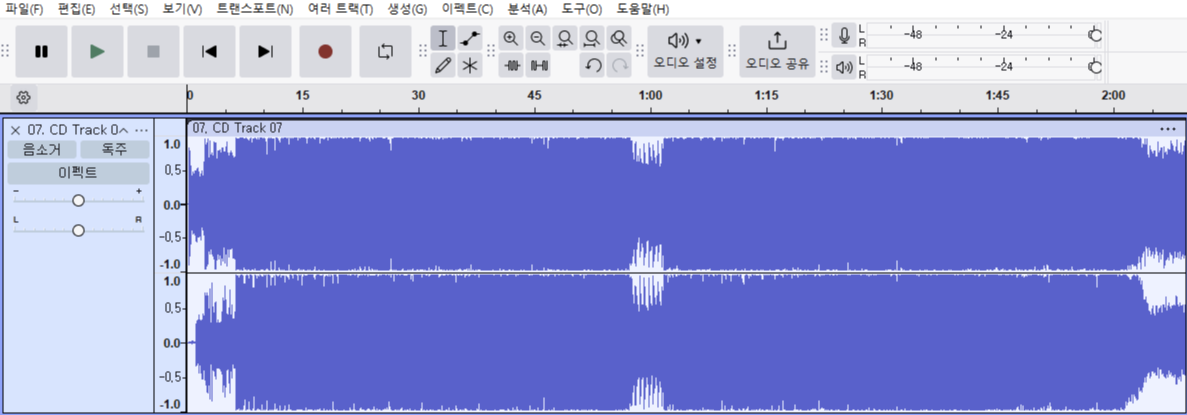Image resolution: width=1187 pixels, height=415 pixels.
Task: Click the 15 mark on timeline ruler
Action: click(x=302, y=95)
